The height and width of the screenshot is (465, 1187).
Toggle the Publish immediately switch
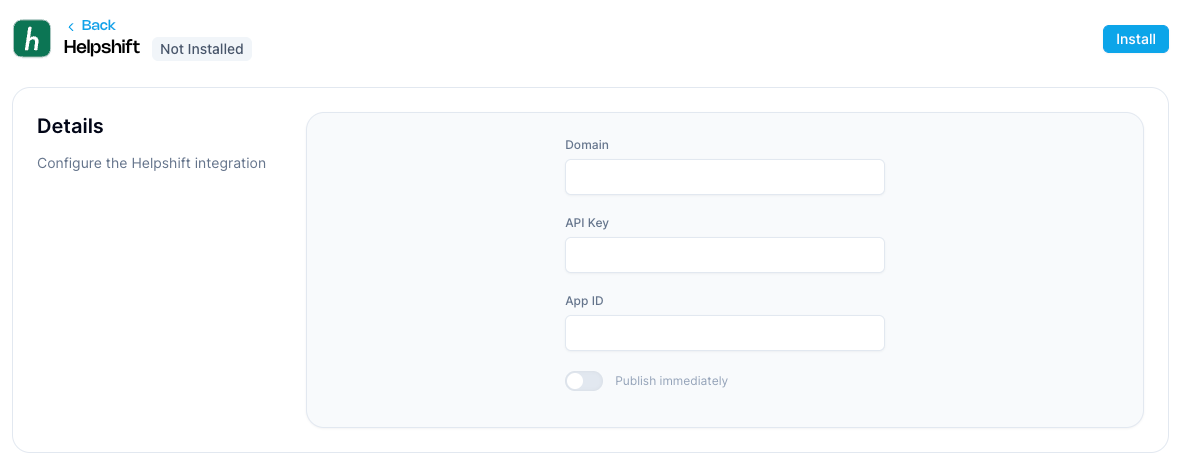click(x=584, y=381)
